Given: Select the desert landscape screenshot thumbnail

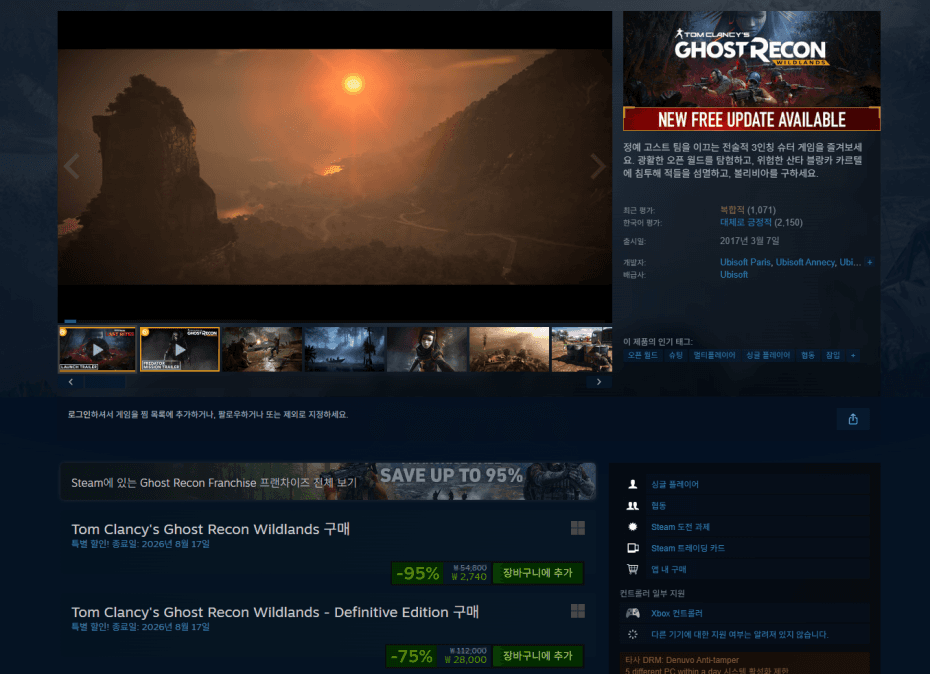Looking at the screenshot, I should tap(509, 349).
